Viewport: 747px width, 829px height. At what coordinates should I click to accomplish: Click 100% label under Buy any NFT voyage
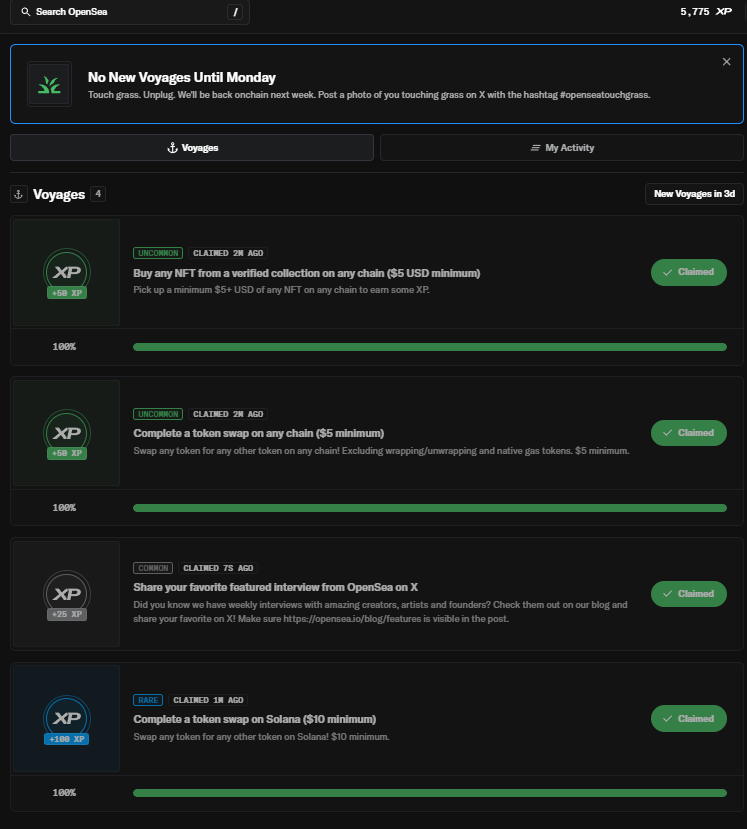click(x=64, y=347)
